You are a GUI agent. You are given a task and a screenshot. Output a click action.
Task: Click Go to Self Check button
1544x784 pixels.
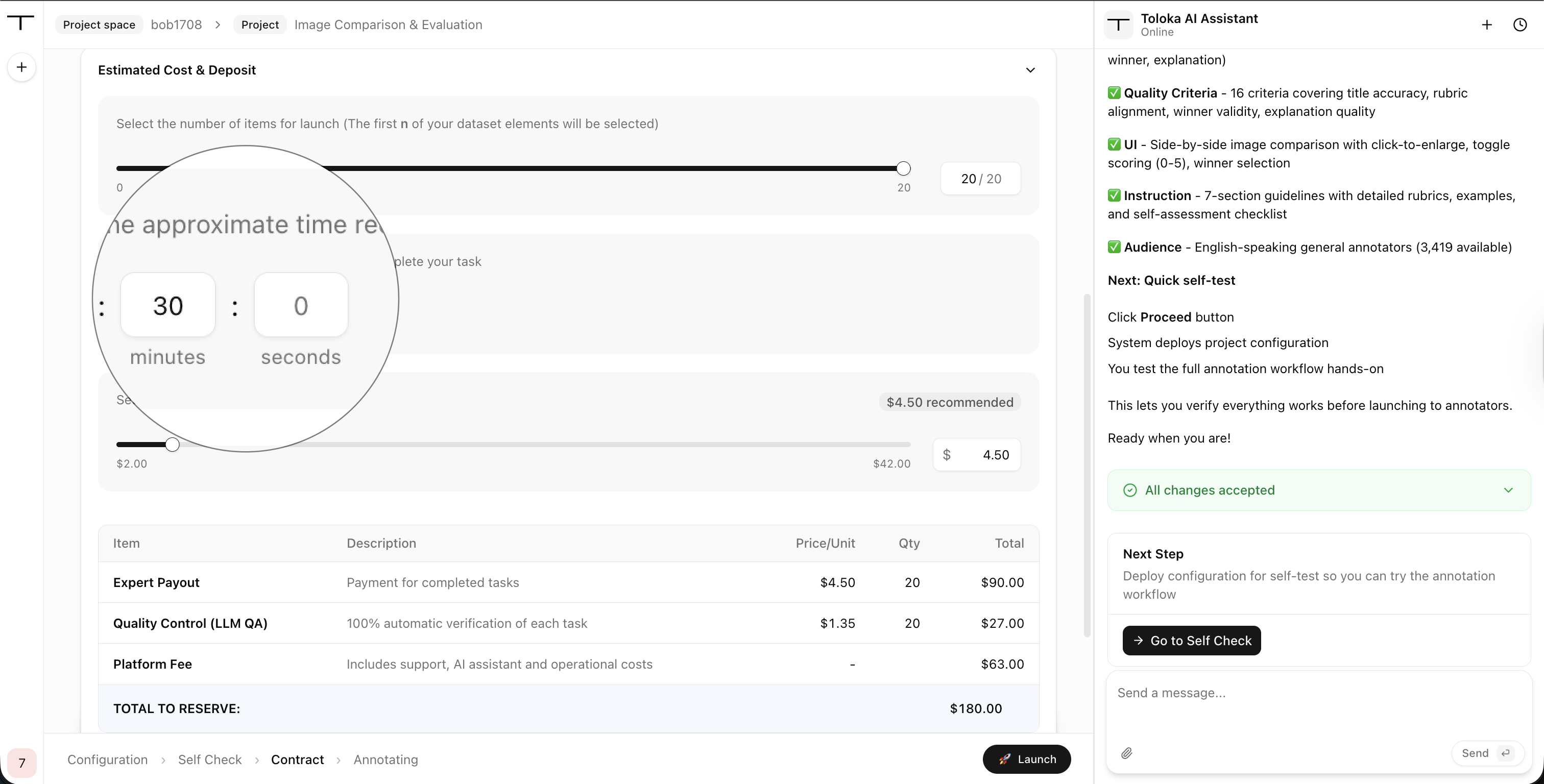click(1192, 641)
